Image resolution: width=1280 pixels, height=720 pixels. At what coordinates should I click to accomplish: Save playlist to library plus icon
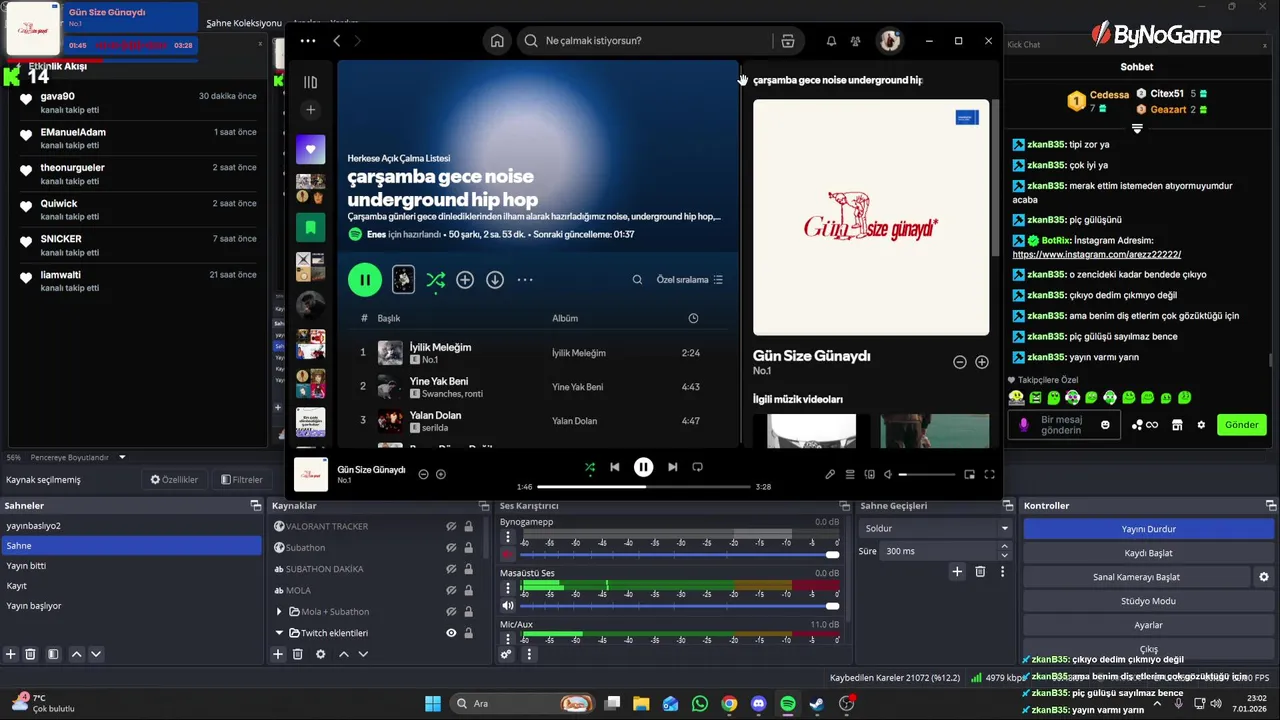(x=465, y=280)
